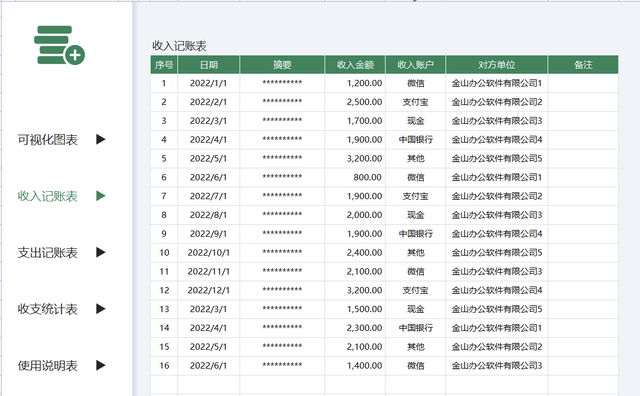
Task: Select 中国银行 account in row 14
Action: coord(416,328)
